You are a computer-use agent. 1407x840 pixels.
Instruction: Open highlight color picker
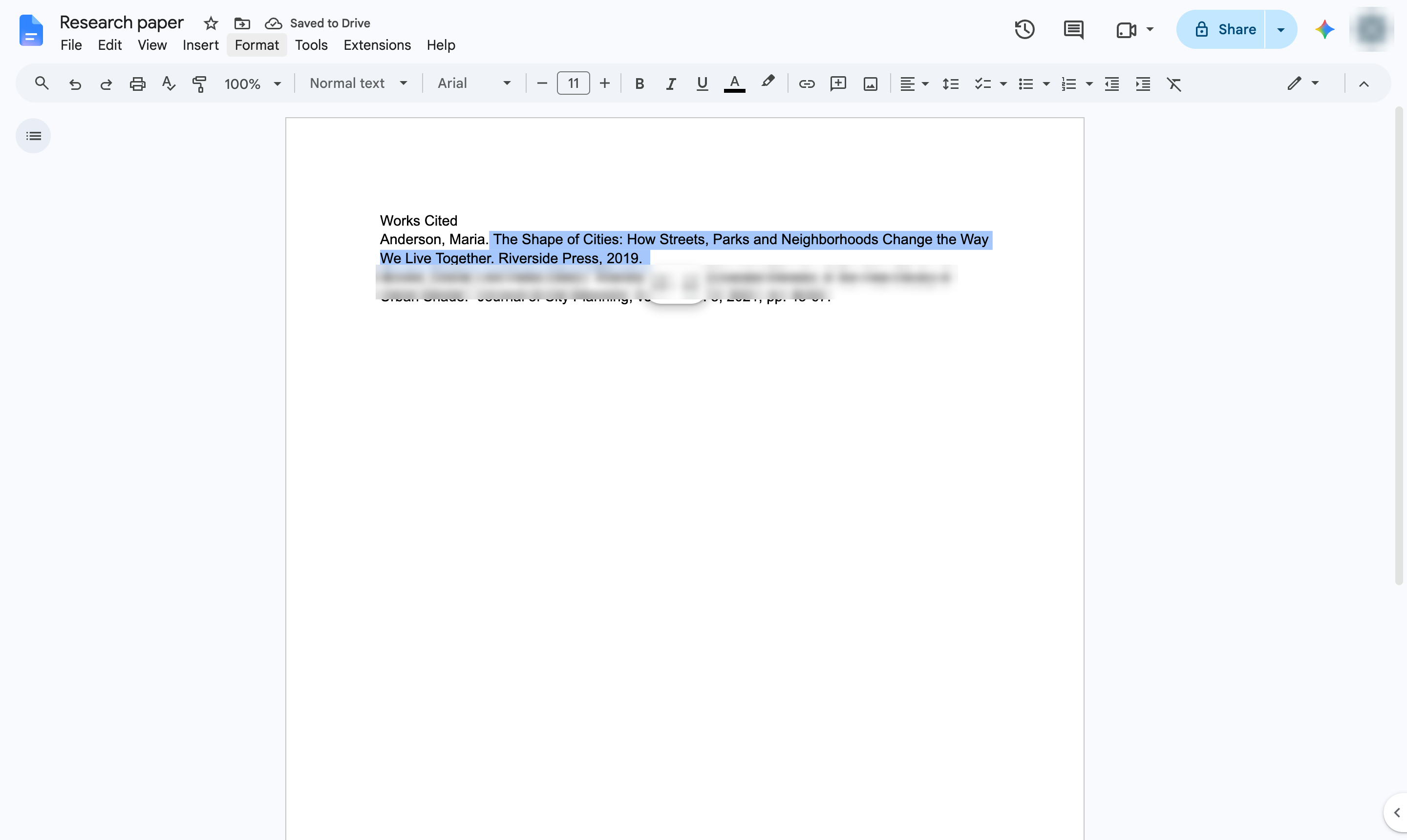[767, 83]
